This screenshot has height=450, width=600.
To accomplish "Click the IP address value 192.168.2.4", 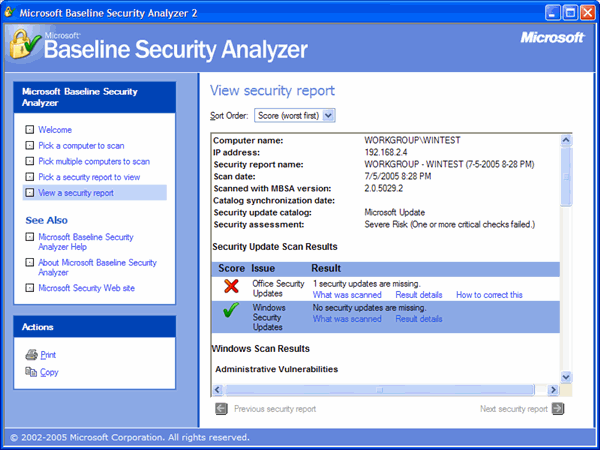I will click(386, 152).
